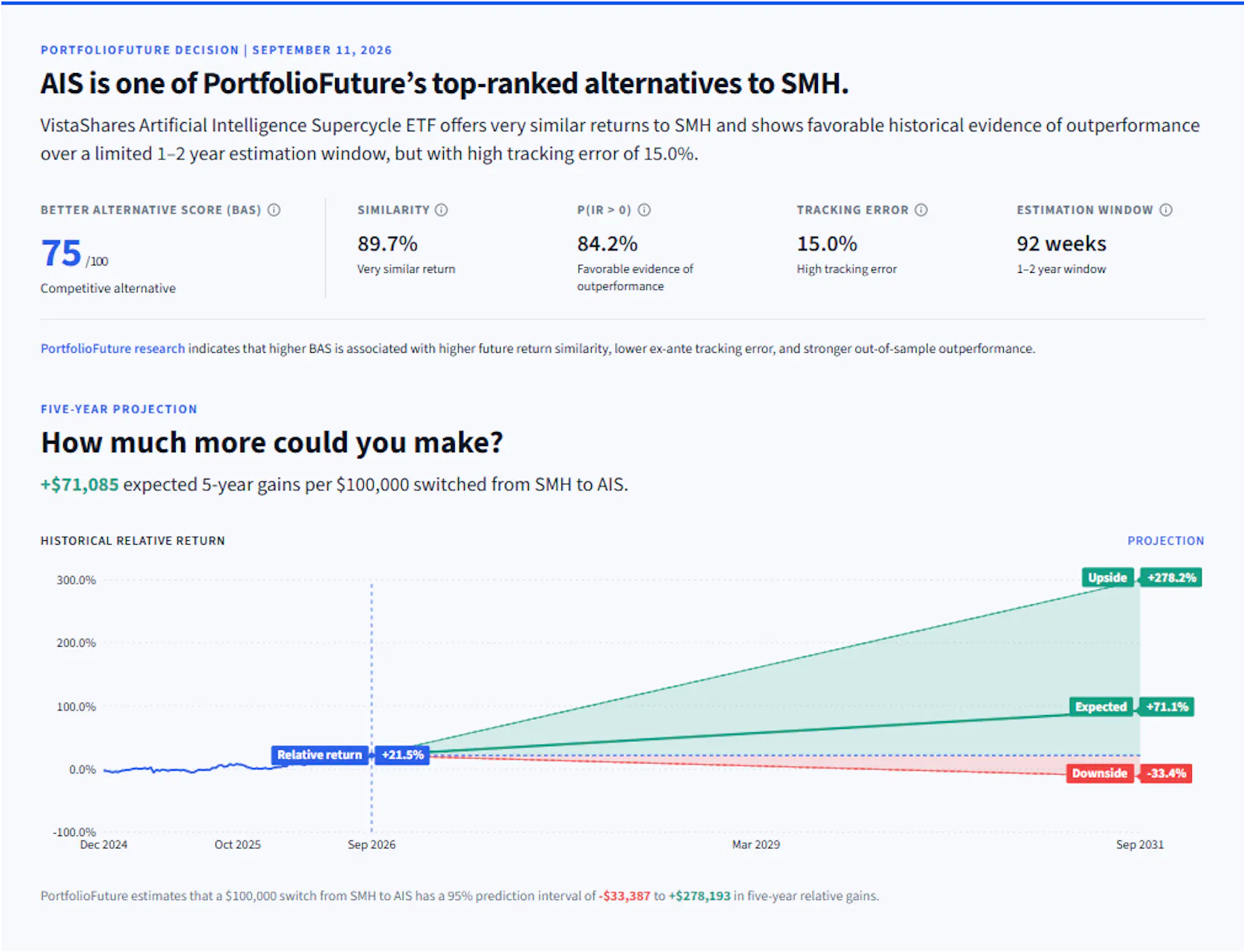Viewport: 1244px width, 952px height.
Task: Click the Competitive alternative caption
Action: [x=108, y=288]
